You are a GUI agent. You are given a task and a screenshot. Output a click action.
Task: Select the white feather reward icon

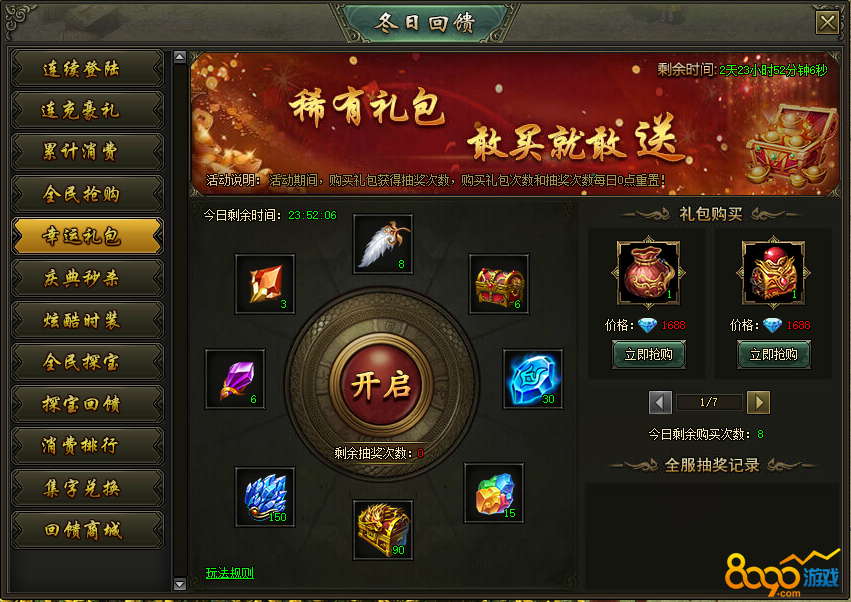(383, 244)
